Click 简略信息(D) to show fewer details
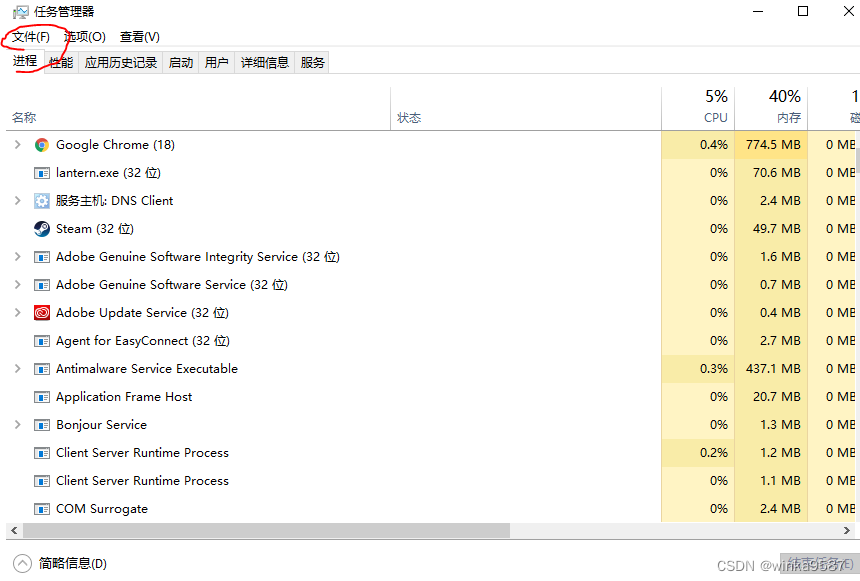The height and width of the screenshot is (581, 860). (x=72, y=563)
